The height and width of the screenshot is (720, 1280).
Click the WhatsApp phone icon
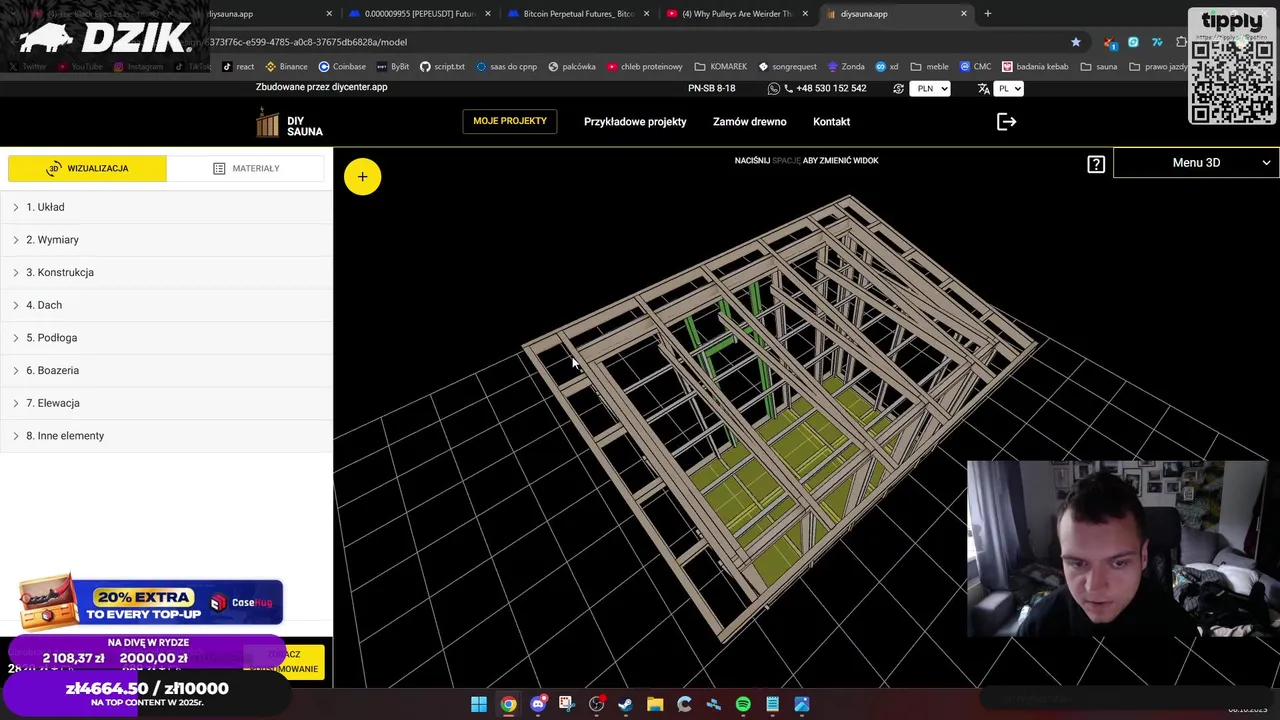[x=773, y=88]
